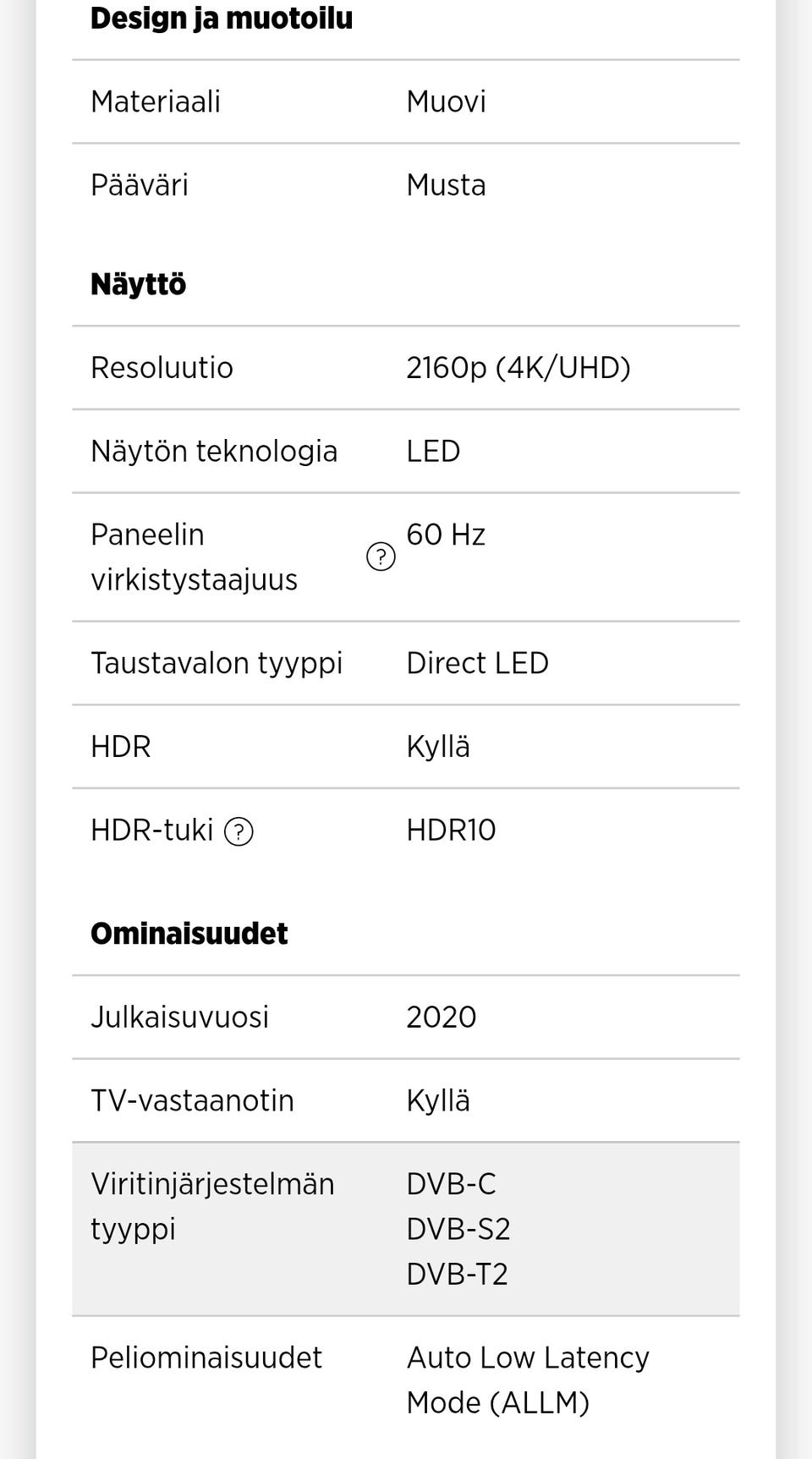Click the Ominaisuudet section heading
The width and height of the screenshot is (812, 1459).
[189, 934]
